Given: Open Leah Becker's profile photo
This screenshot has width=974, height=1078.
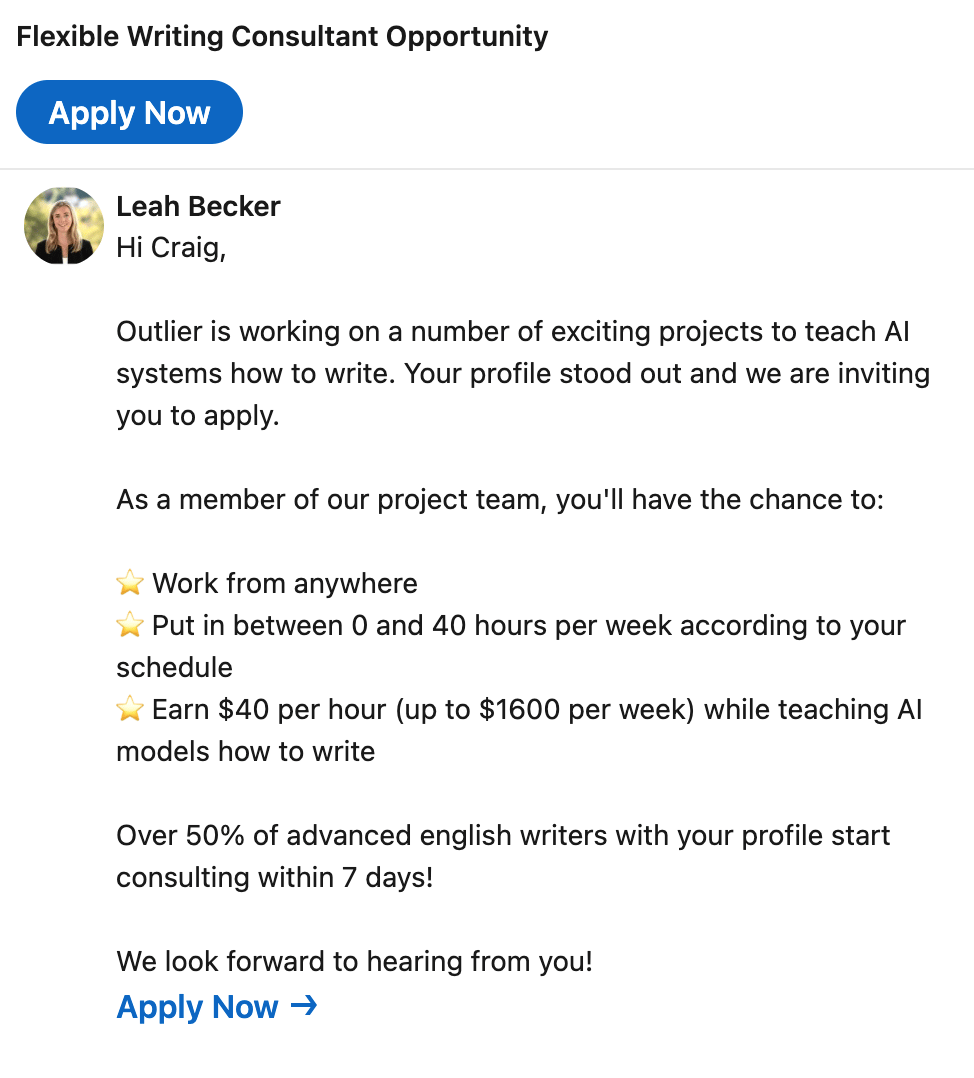Looking at the screenshot, I should [x=63, y=226].
